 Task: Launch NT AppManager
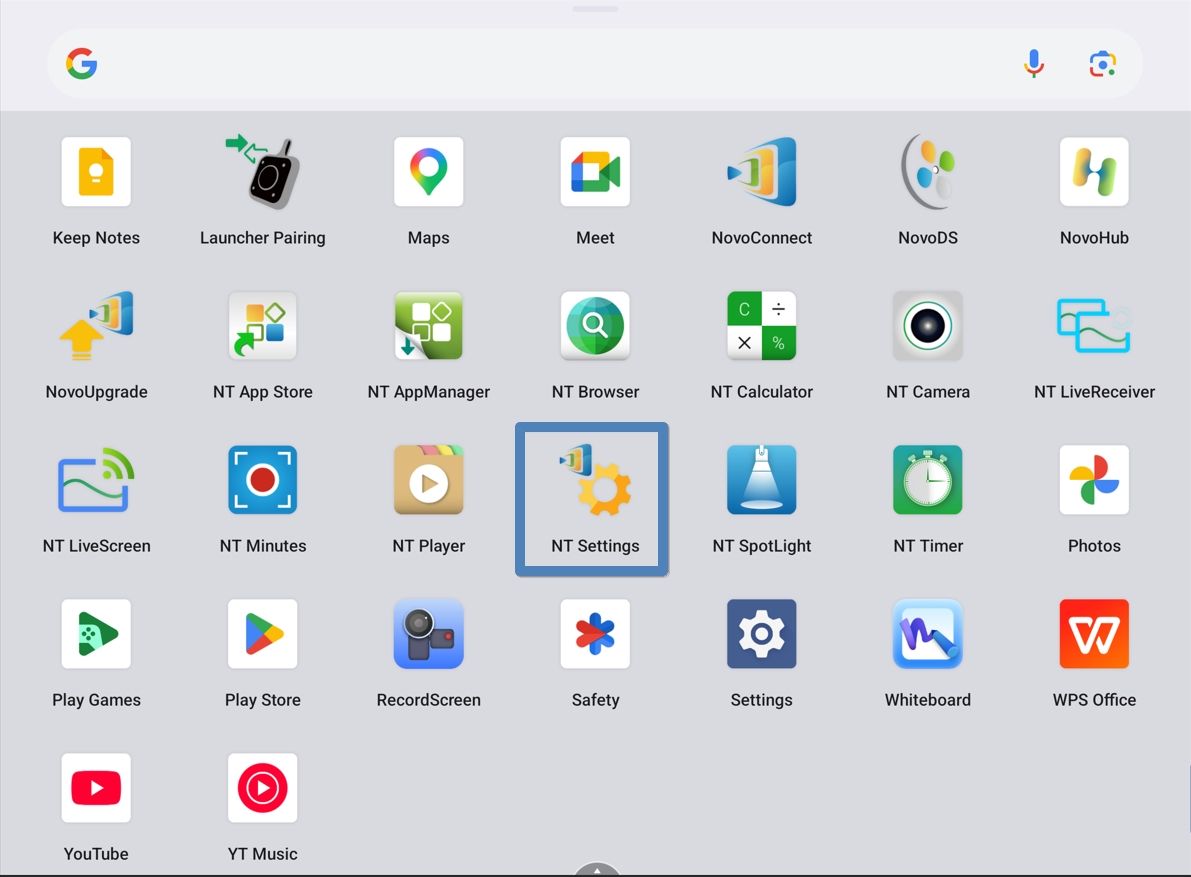pyautogui.click(x=428, y=327)
